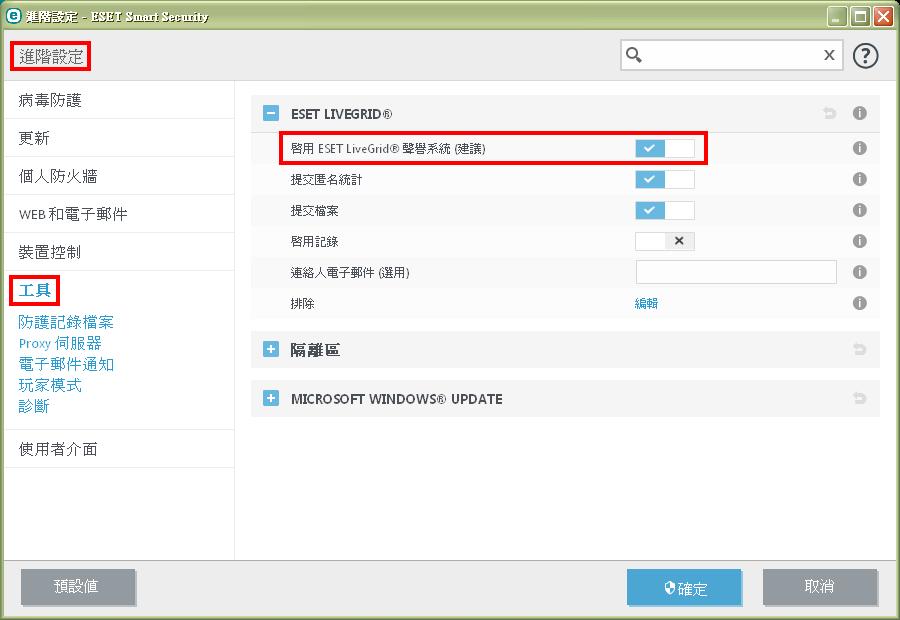Click the 預設值 button

pos(78,587)
